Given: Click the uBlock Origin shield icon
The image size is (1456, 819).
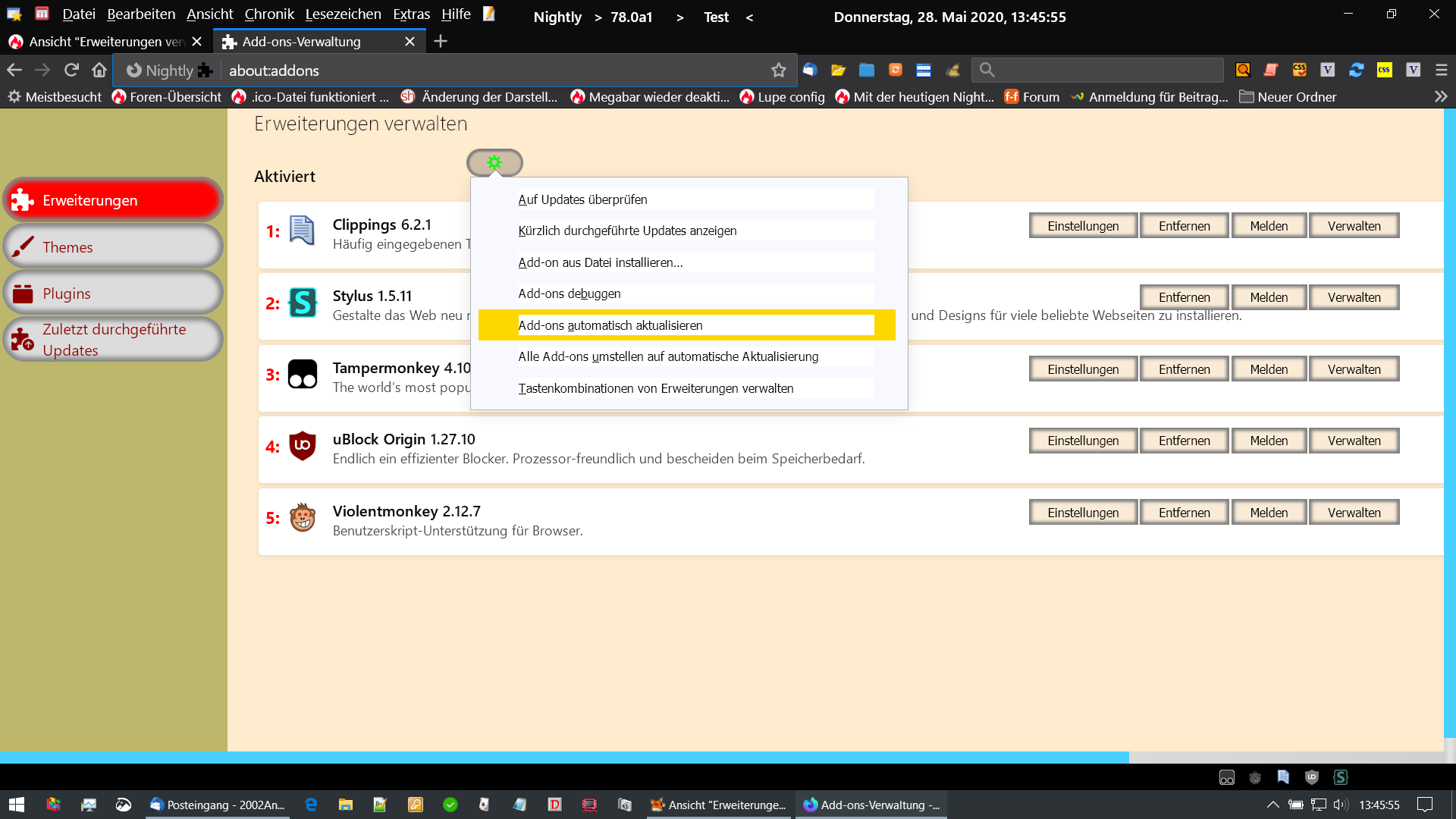Looking at the screenshot, I should pos(303,446).
